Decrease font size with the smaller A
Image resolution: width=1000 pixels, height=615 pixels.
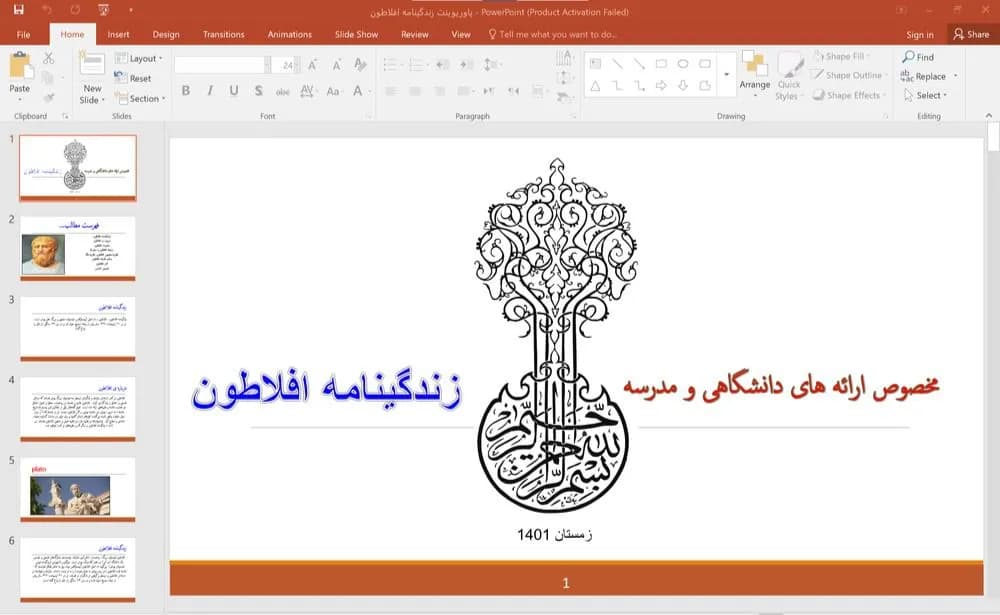point(336,64)
